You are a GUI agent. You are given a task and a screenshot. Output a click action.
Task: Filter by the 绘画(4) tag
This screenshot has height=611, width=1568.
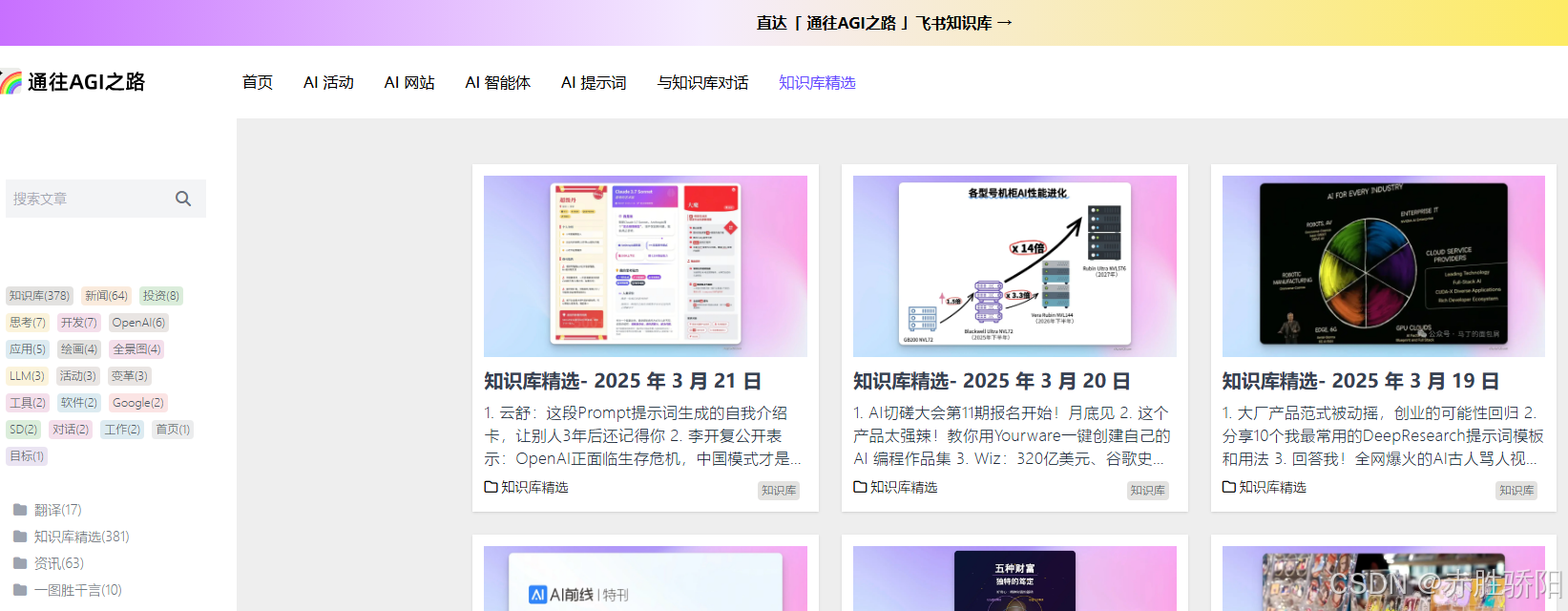coord(78,349)
